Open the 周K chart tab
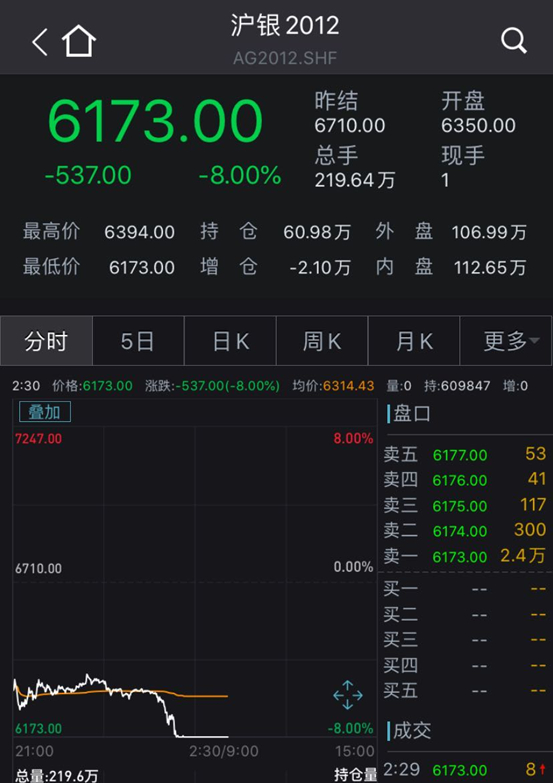 (x=322, y=341)
